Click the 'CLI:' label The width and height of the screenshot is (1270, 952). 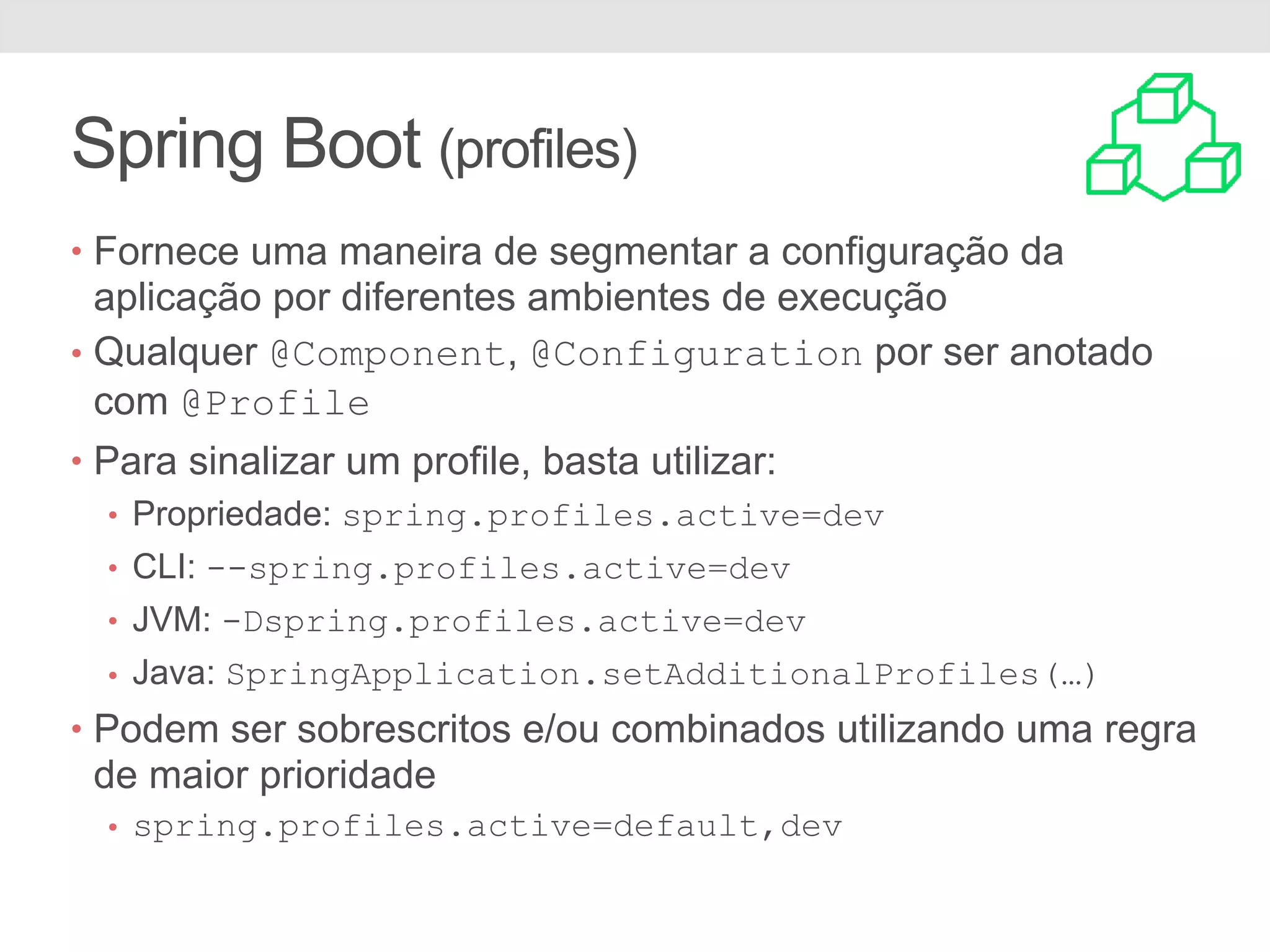click(x=164, y=566)
